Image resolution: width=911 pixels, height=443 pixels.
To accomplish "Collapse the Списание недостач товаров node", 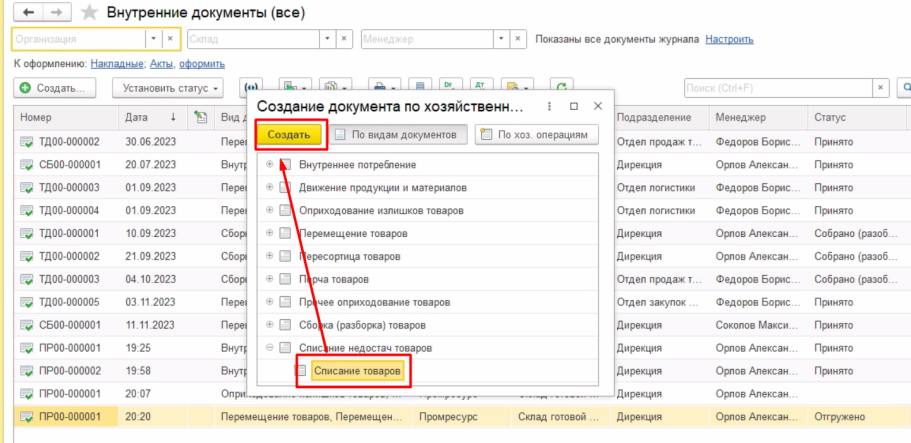I will (270, 348).
